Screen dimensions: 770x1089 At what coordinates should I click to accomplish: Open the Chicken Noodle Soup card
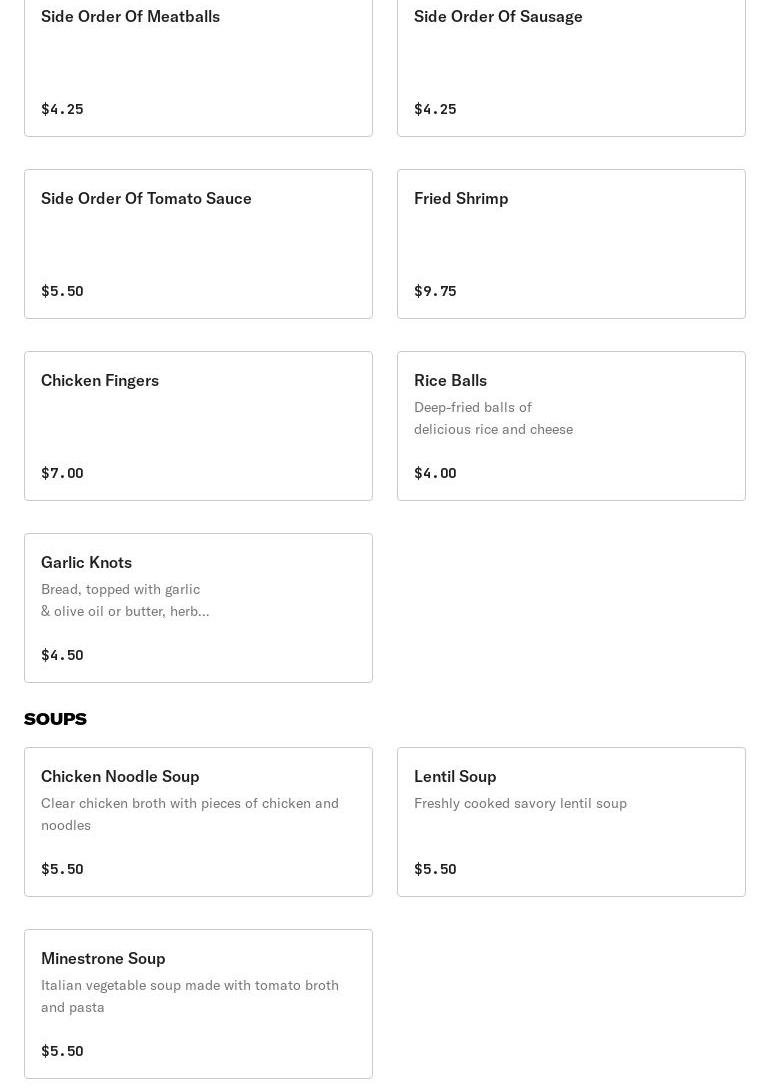198,822
